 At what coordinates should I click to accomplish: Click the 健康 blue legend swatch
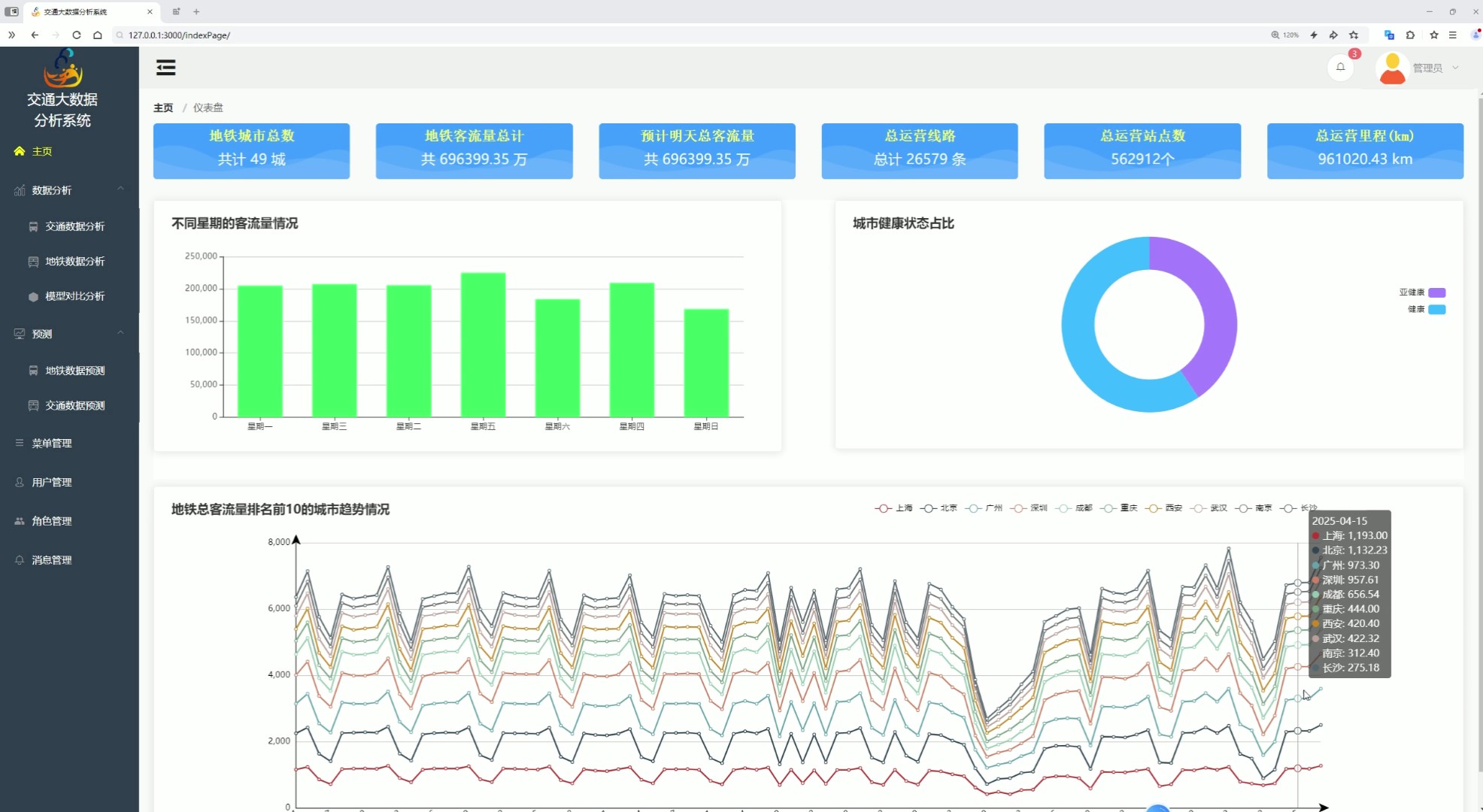1436,309
